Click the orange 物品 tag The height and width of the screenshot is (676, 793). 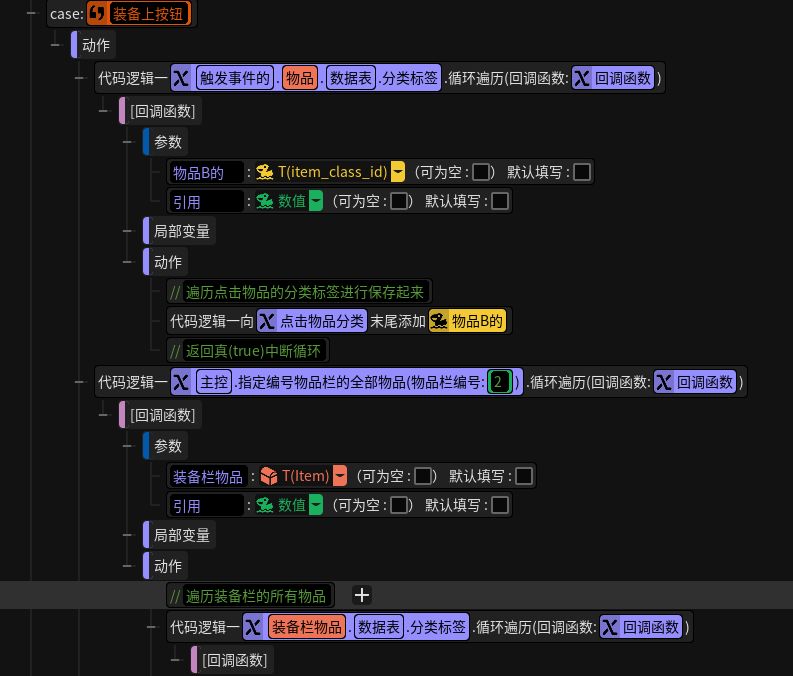(299, 78)
